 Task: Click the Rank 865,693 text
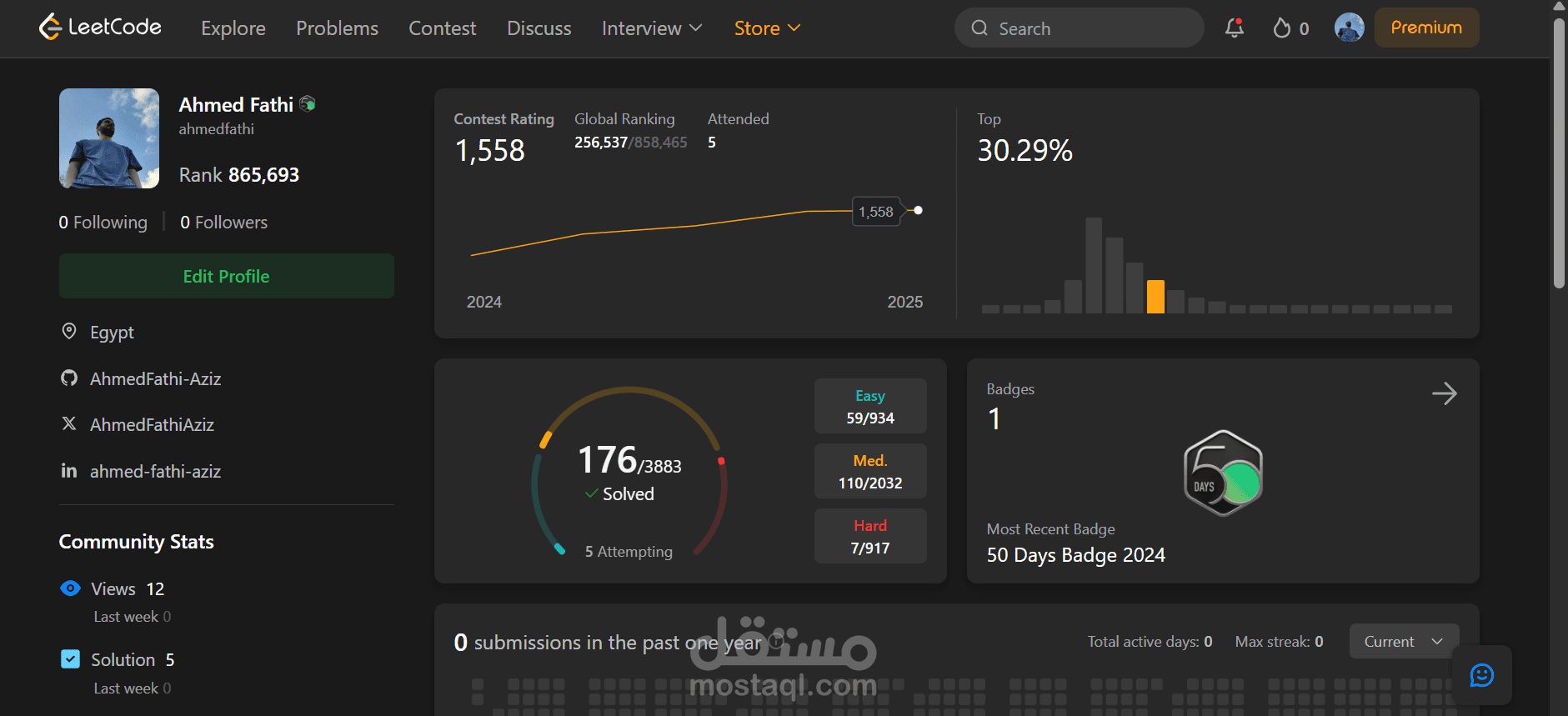tap(239, 175)
